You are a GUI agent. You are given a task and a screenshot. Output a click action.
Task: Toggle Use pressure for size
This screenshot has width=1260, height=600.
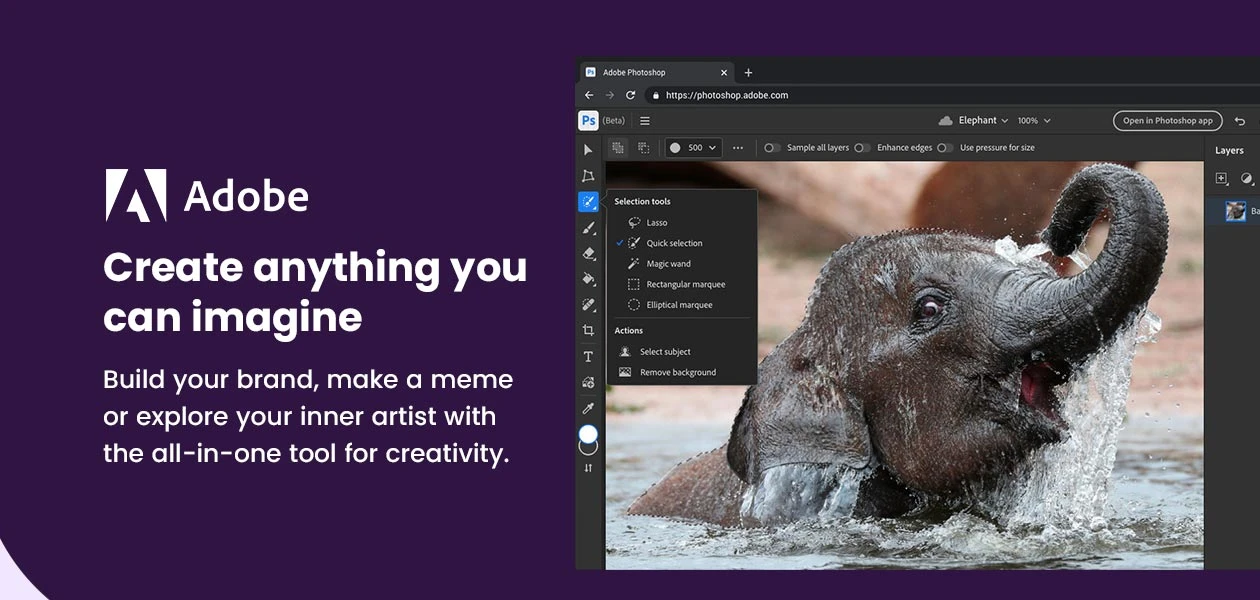pyautogui.click(x=944, y=148)
